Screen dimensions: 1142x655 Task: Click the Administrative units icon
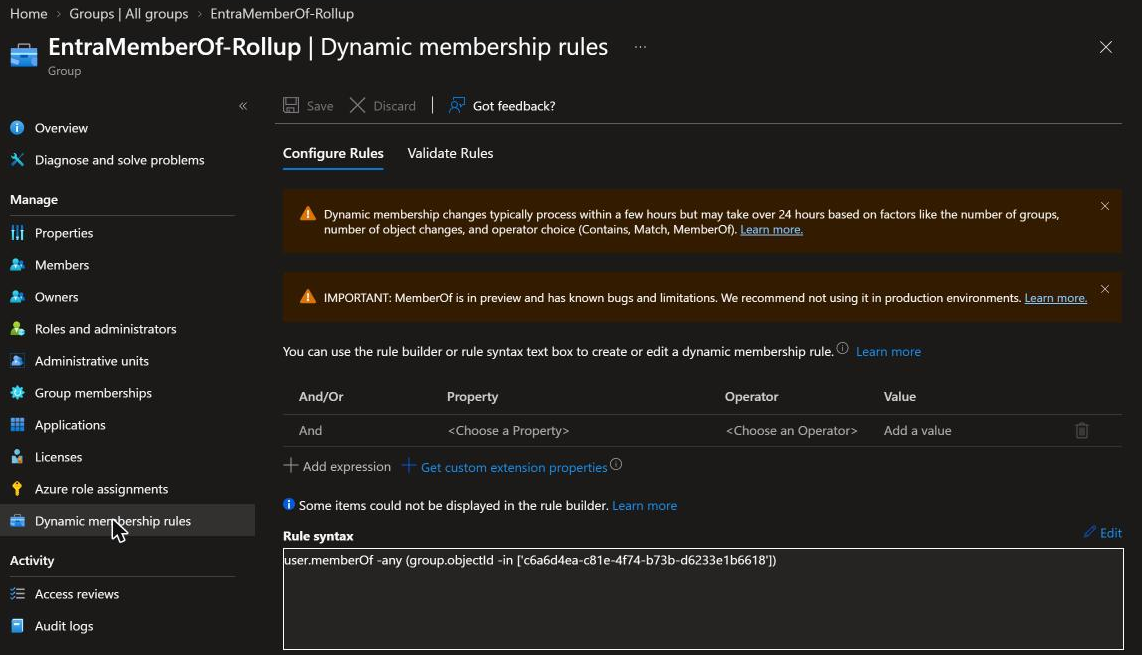17,361
